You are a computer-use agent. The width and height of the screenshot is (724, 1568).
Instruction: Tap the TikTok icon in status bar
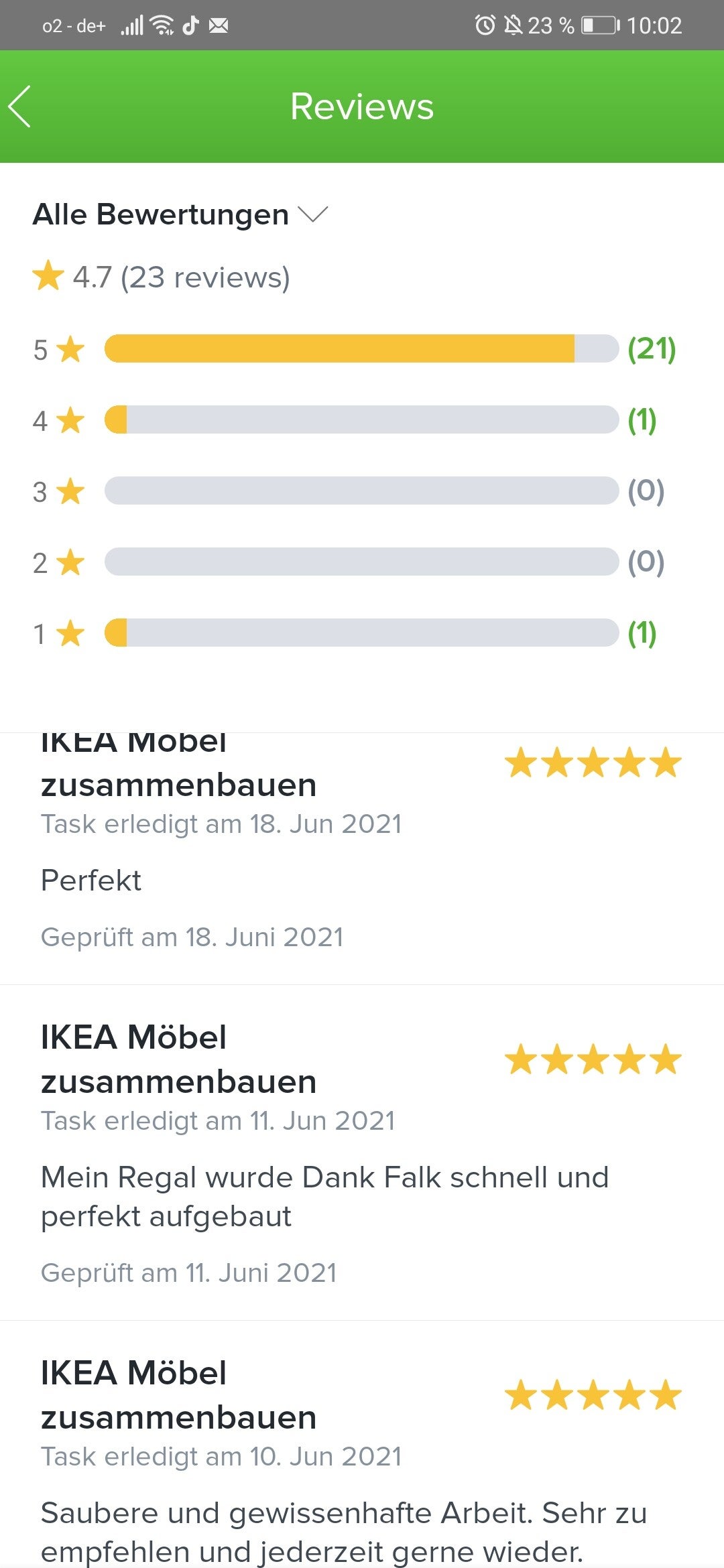pos(191,25)
